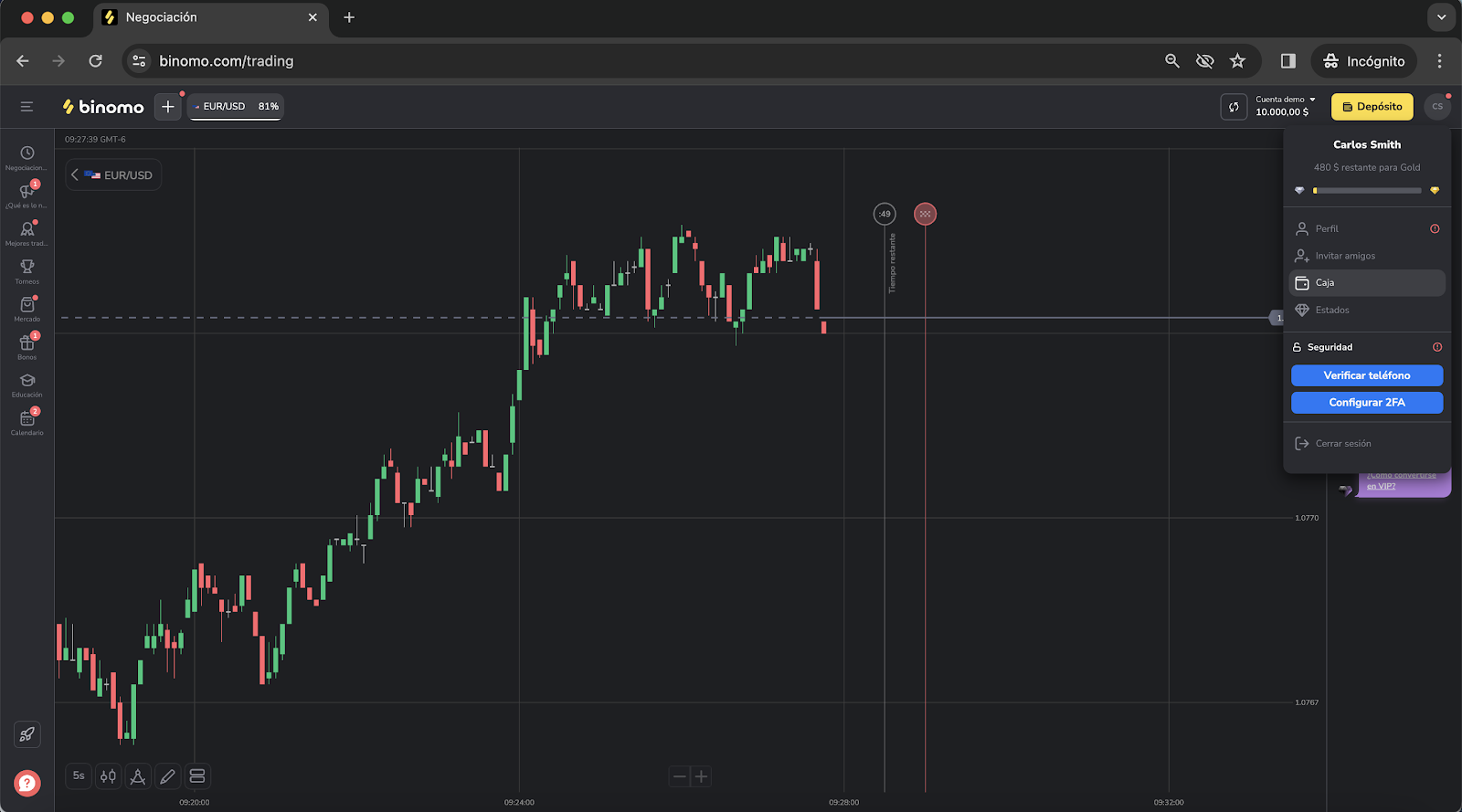Toggle the chart layout split button
This screenshot has height=812, width=1462.
click(197, 776)
